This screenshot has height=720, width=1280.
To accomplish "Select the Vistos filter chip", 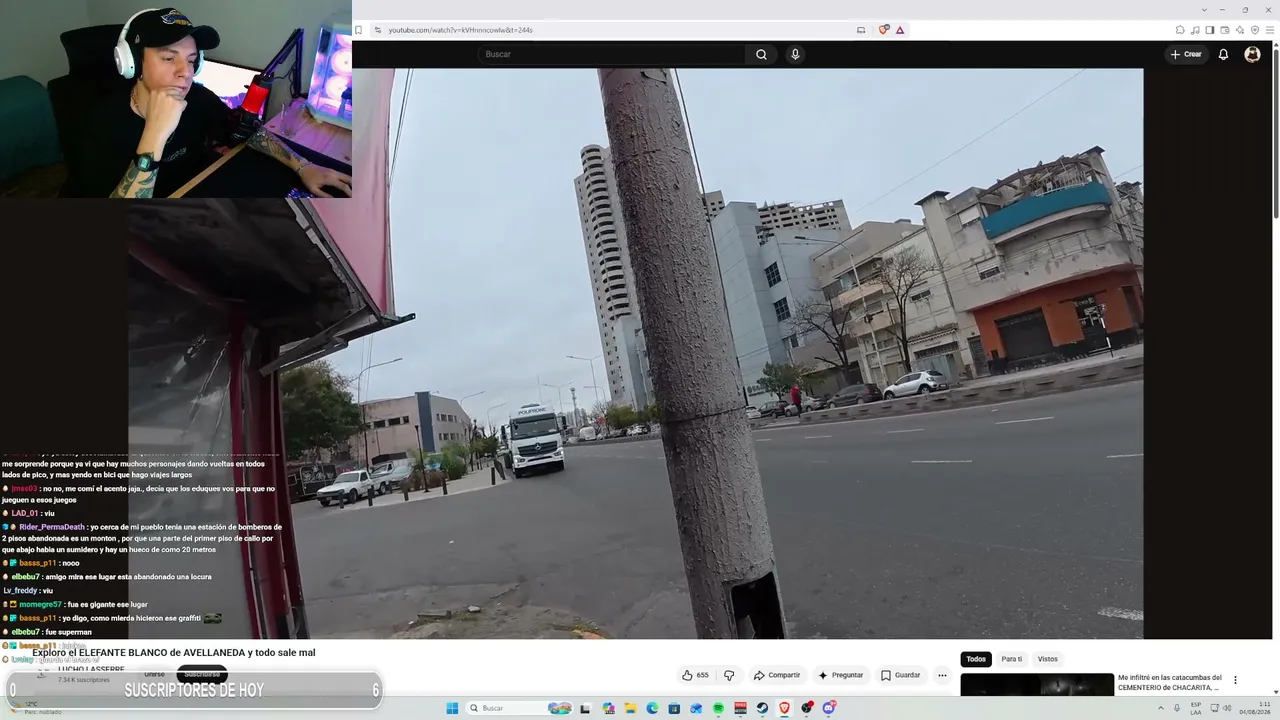I will (1047, 659).
